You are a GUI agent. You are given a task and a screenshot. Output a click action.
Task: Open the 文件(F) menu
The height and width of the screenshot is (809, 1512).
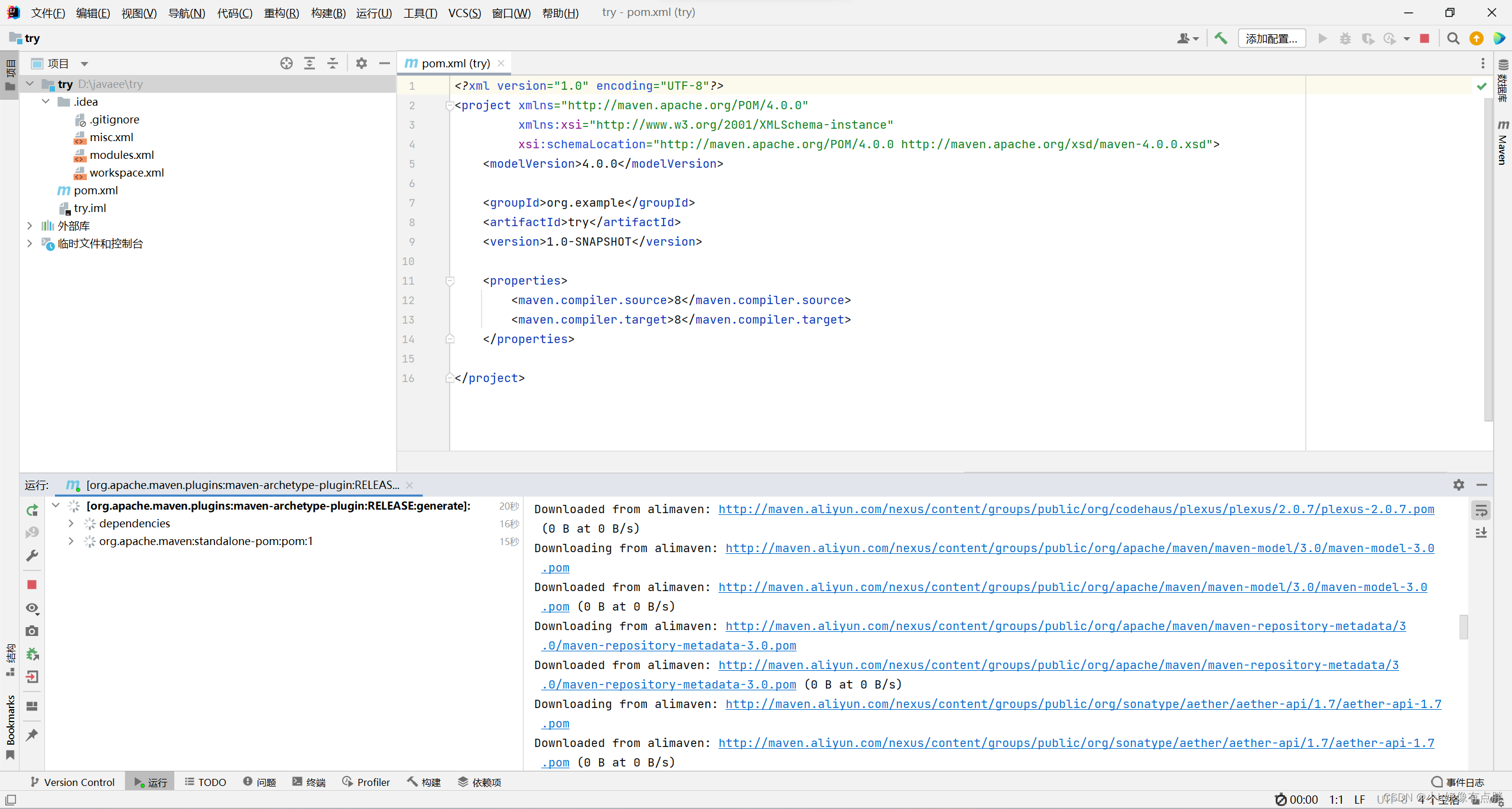pyautogui.click(x=48, y=12)
